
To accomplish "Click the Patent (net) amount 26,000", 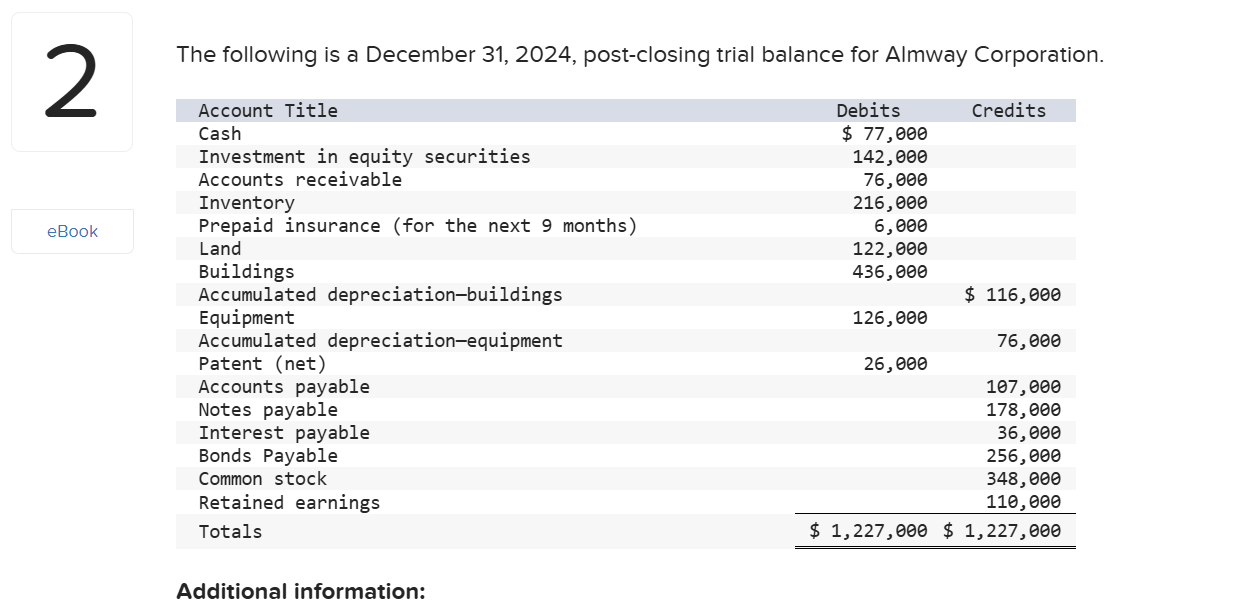I will tap(900, 363).
